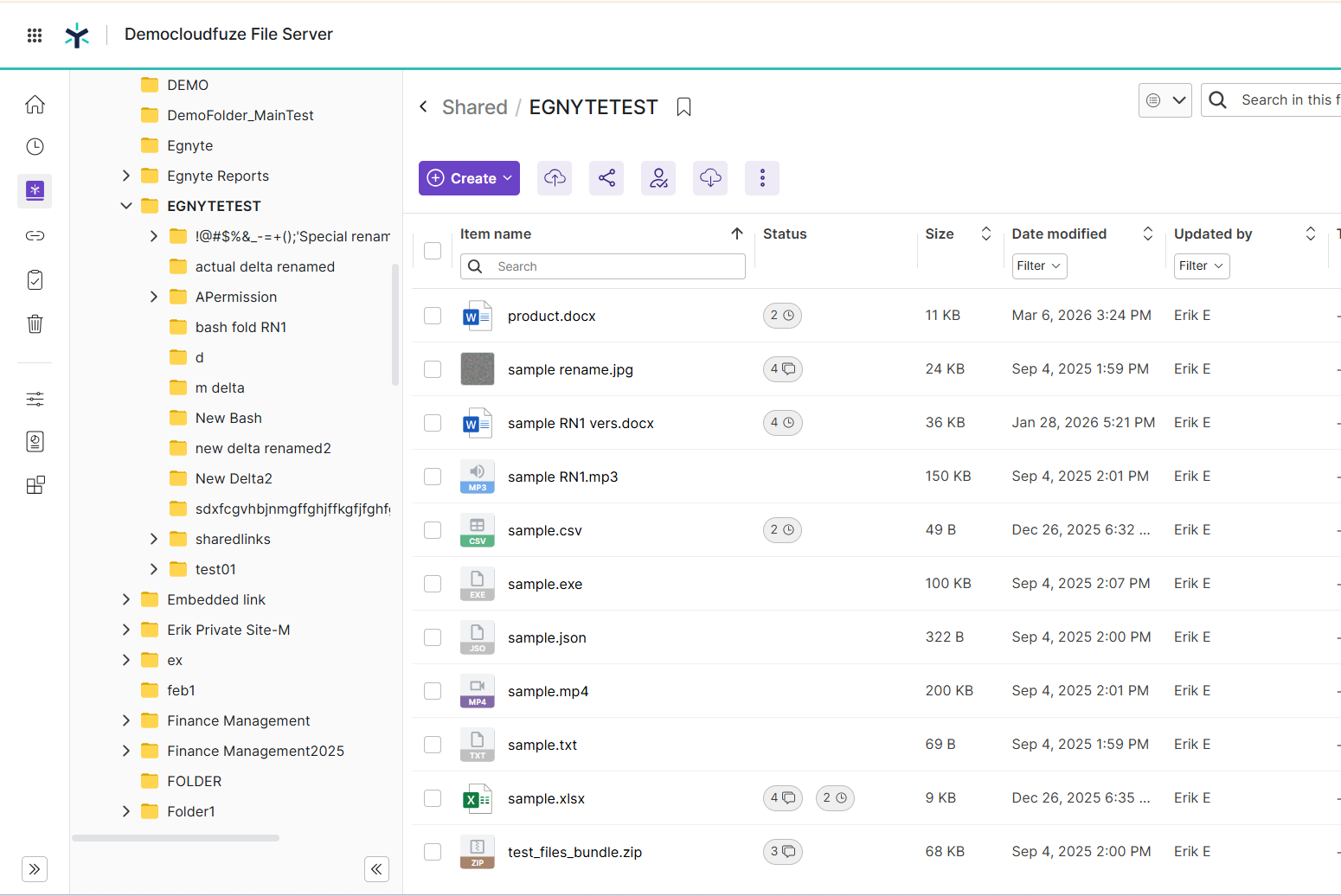The width and height of the screenshot is (1341, 896).
Task: Click the manage permissions user icon
Action: [x=658, y=178]
